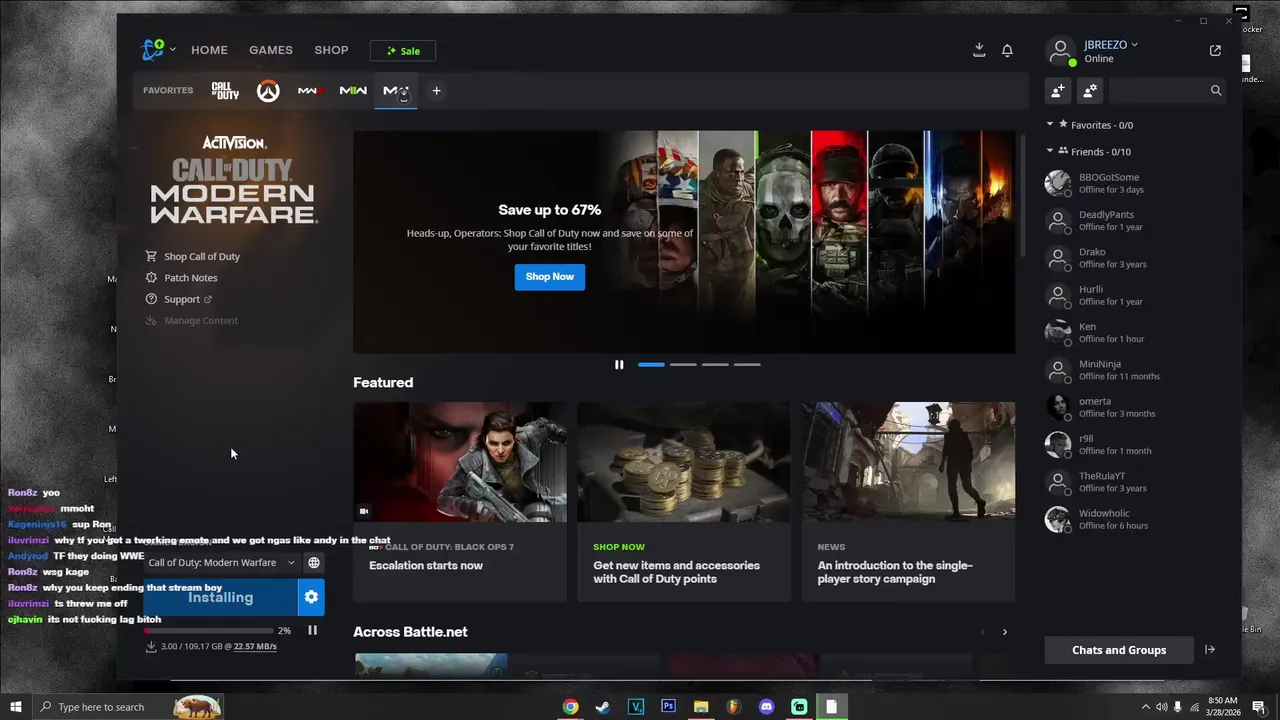
Task: Click the Windows Start button
Action: [x=16, y=707]
